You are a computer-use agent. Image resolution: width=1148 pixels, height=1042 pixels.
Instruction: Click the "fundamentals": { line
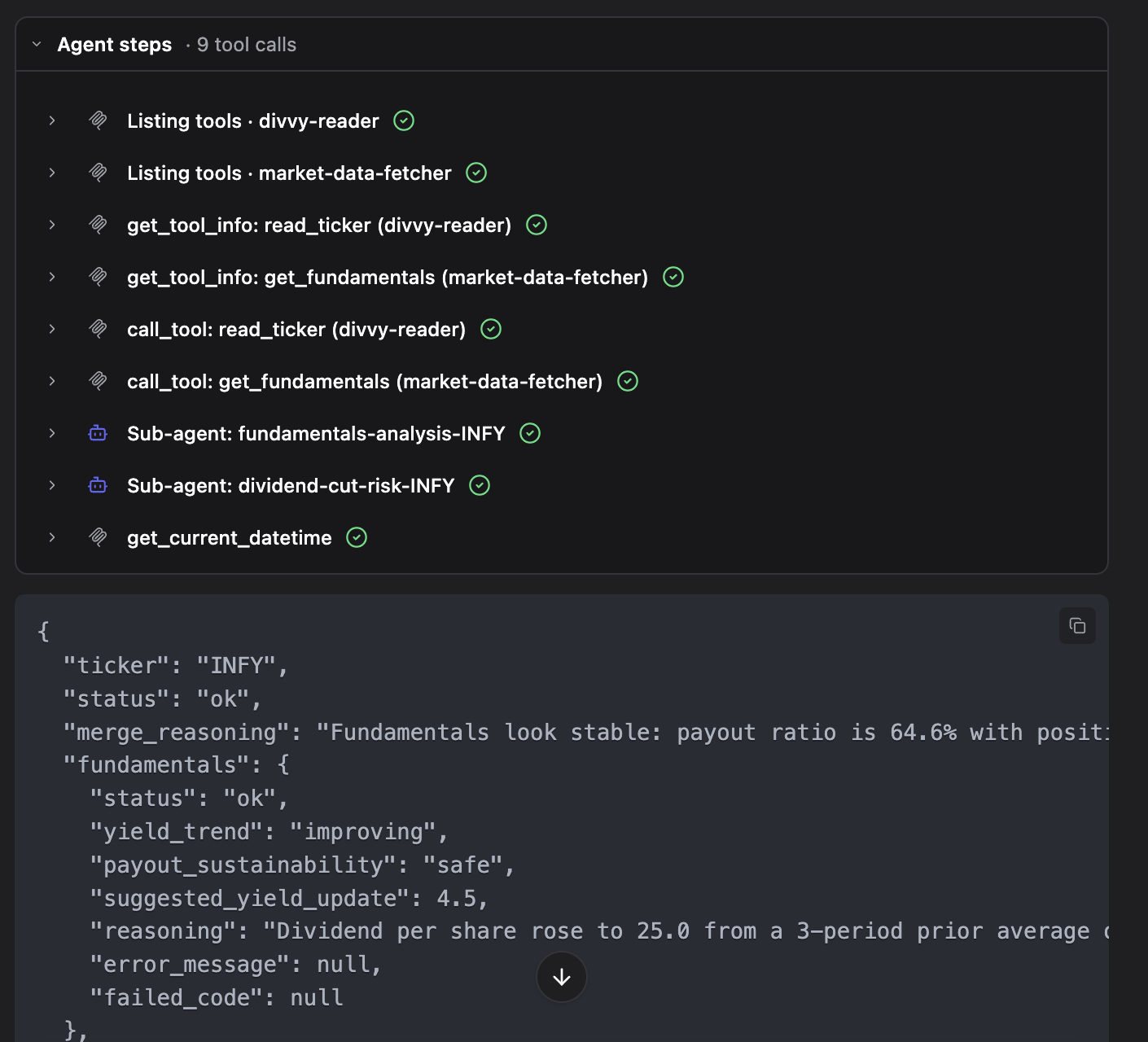point(176,765)
